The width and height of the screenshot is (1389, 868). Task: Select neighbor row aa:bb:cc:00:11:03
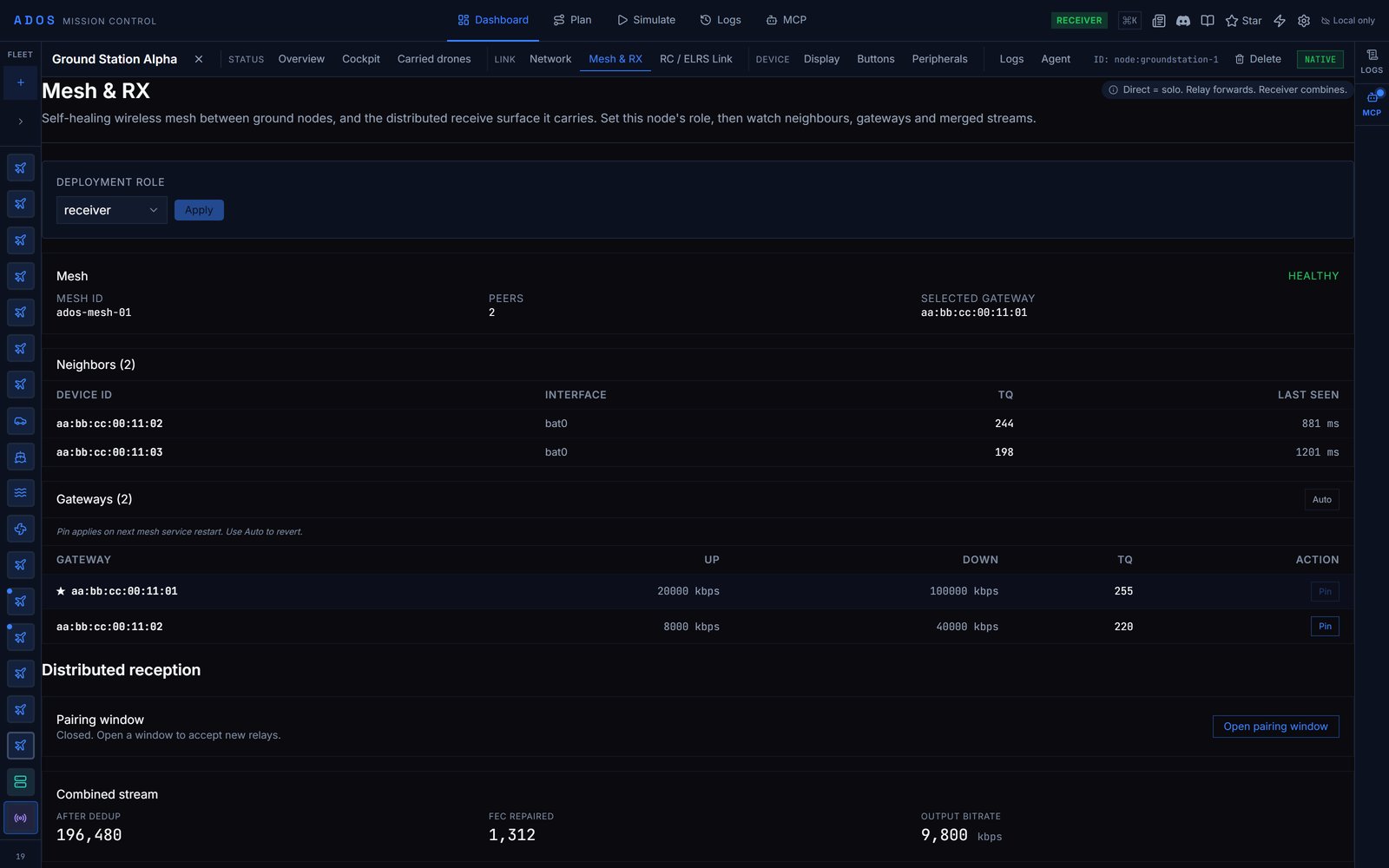click(697, 452)
